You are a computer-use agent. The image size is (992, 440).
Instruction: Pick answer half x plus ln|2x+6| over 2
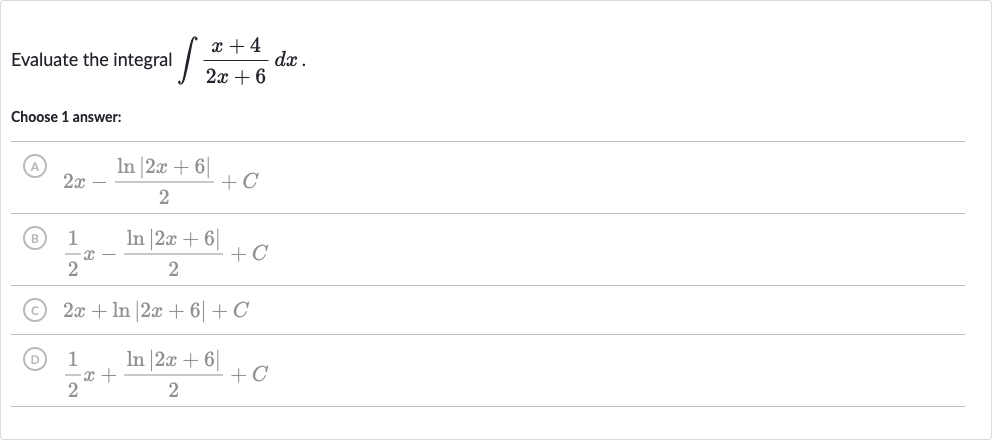(488, 371)
